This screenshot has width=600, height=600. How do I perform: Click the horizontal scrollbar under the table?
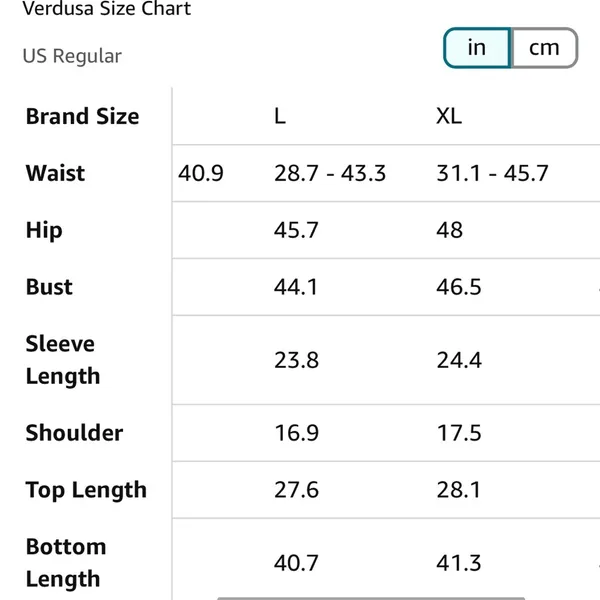(x=371, y=598)
